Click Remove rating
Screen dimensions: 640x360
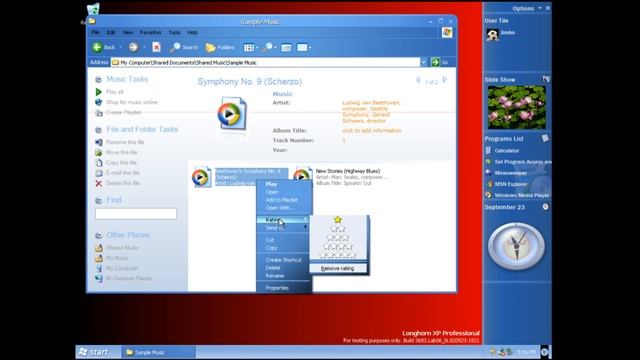[x=338, y=268]
